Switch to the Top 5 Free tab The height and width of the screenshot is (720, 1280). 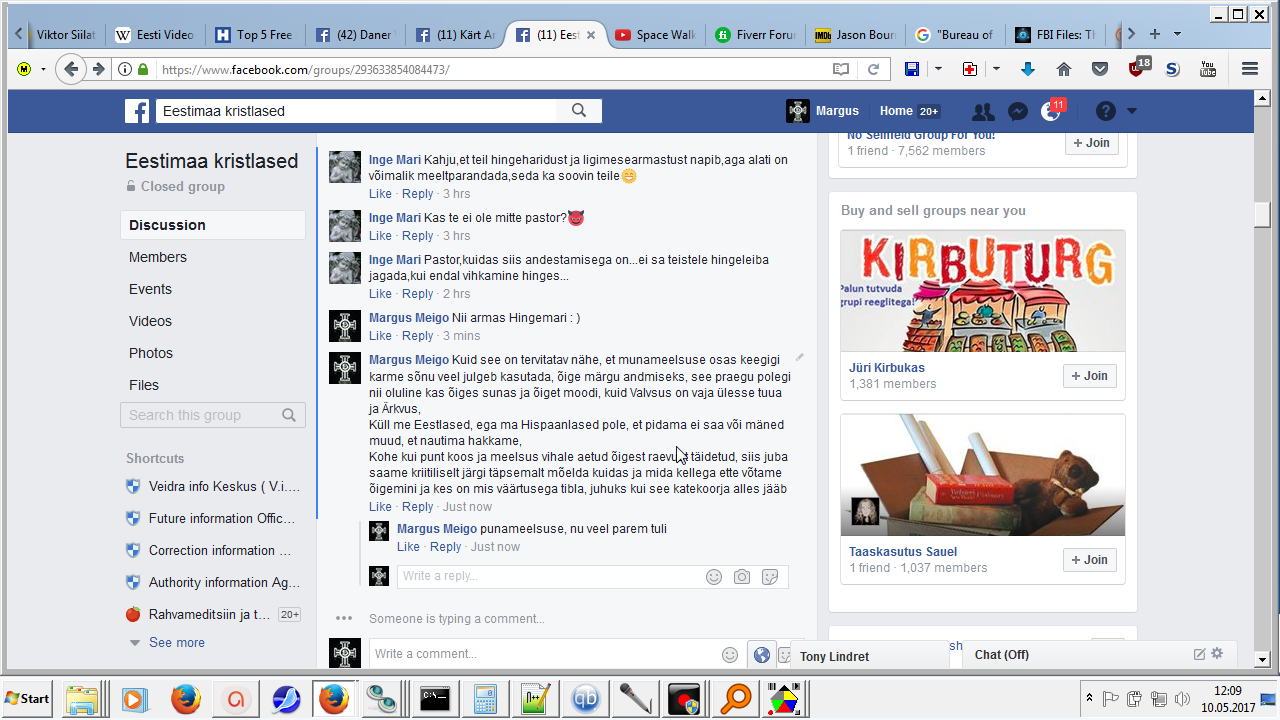(255, 34)
